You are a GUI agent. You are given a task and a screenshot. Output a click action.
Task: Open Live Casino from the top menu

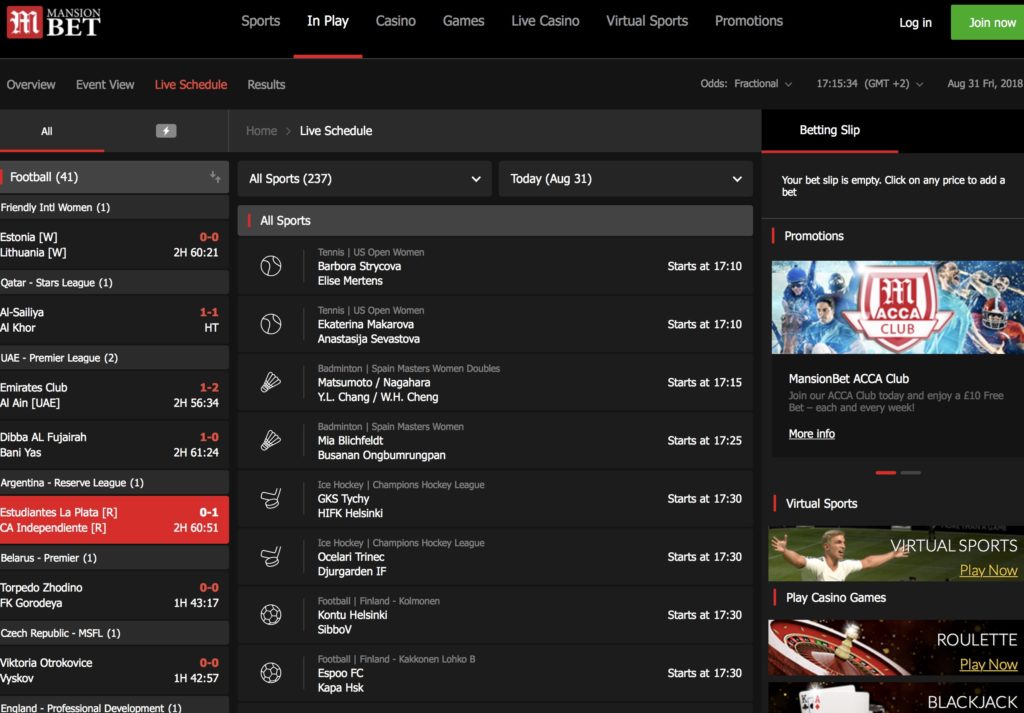pos(545,21)
